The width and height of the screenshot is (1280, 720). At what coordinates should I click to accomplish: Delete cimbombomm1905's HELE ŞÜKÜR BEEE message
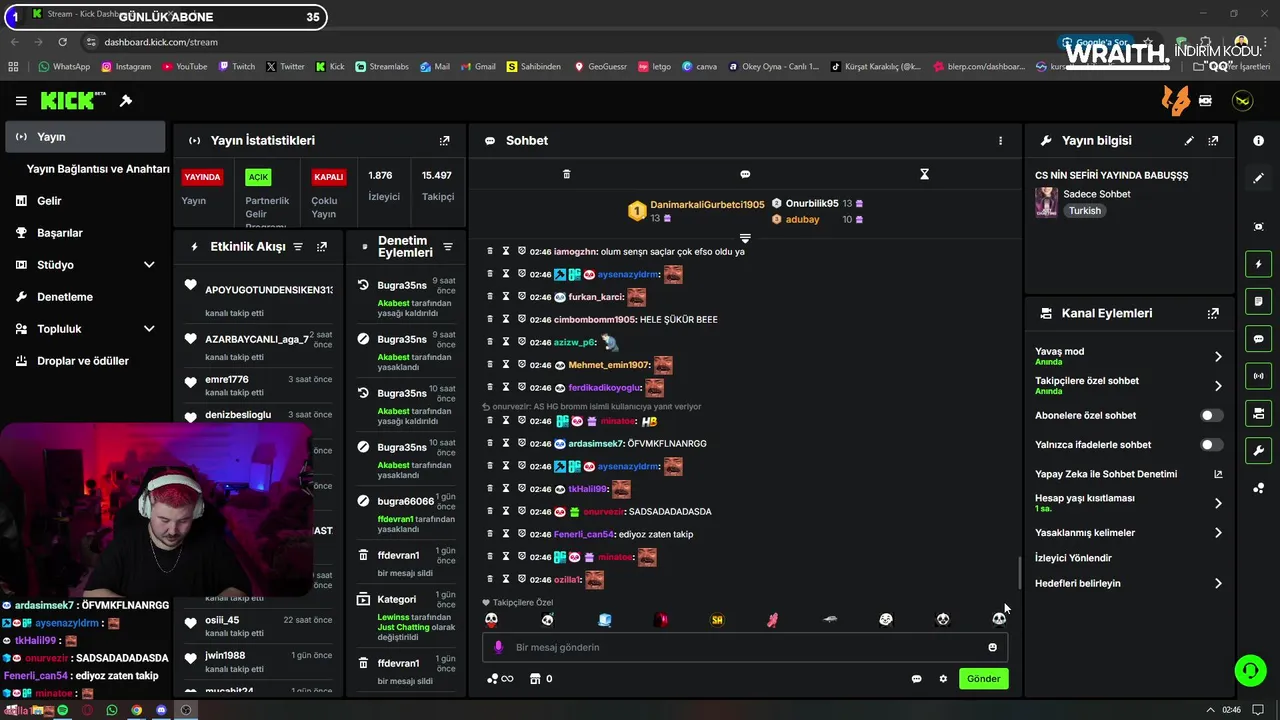click(x=489, y=319)
